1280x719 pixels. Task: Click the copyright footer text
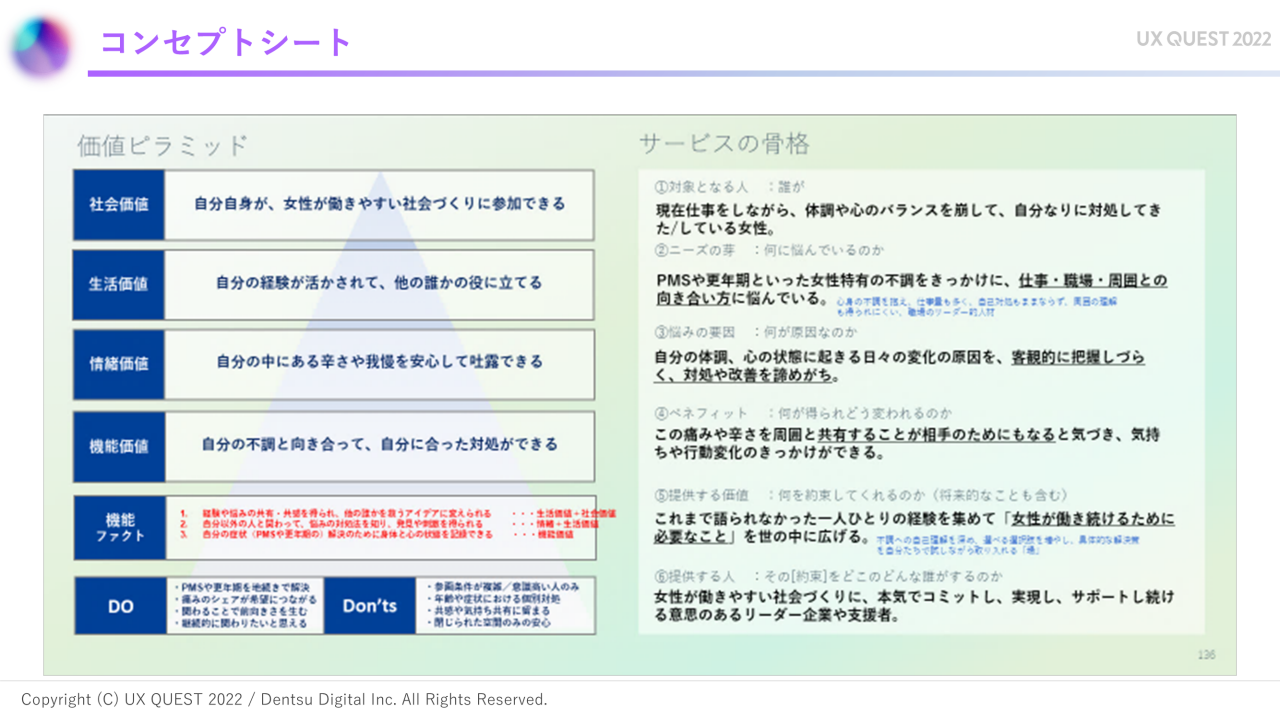(284, 700)
